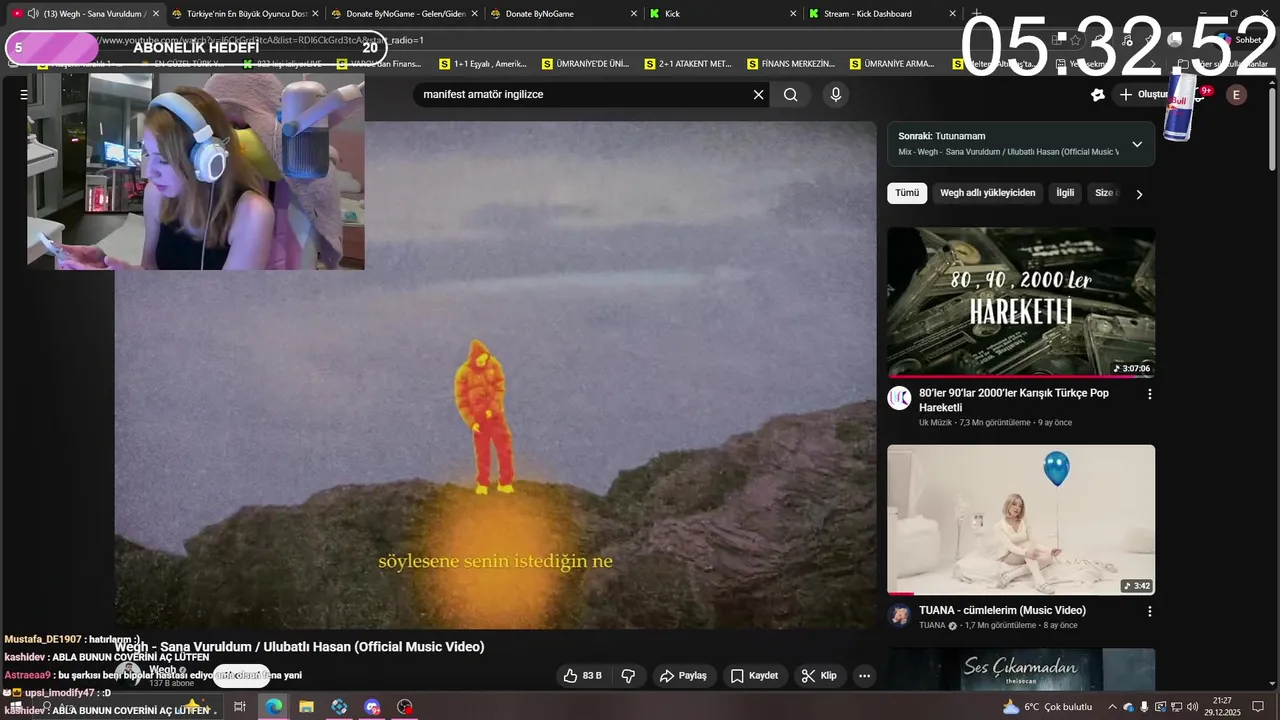Save the video with Kaydet
The height and width of the screenshot is (720, 1280).
coord(754,676)
